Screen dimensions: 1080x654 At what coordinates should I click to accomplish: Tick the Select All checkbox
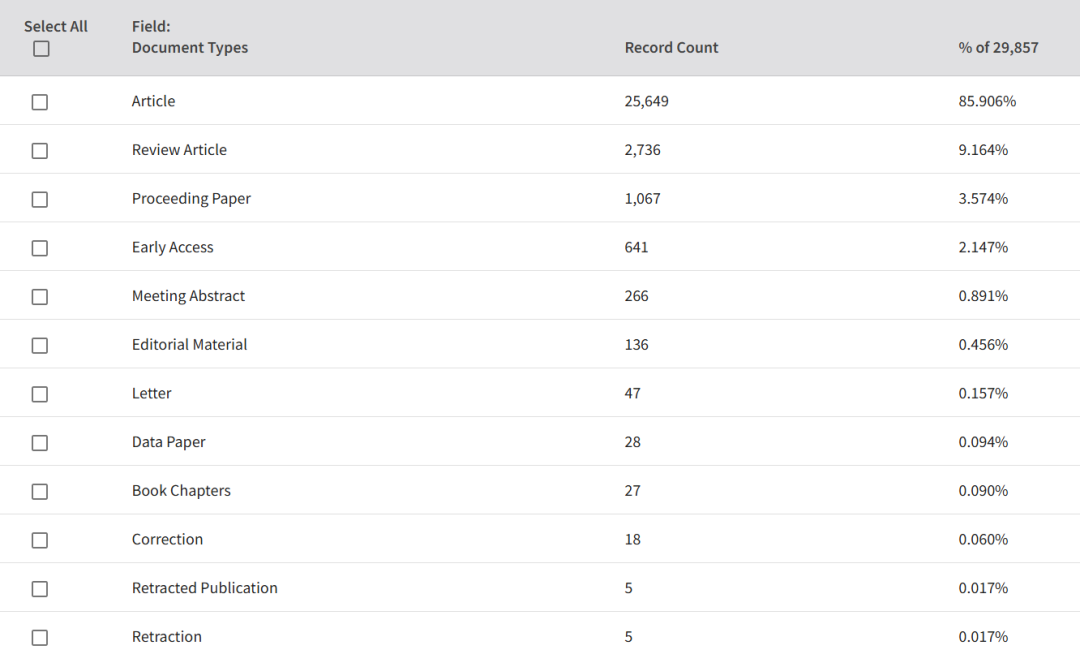[41, 49]
